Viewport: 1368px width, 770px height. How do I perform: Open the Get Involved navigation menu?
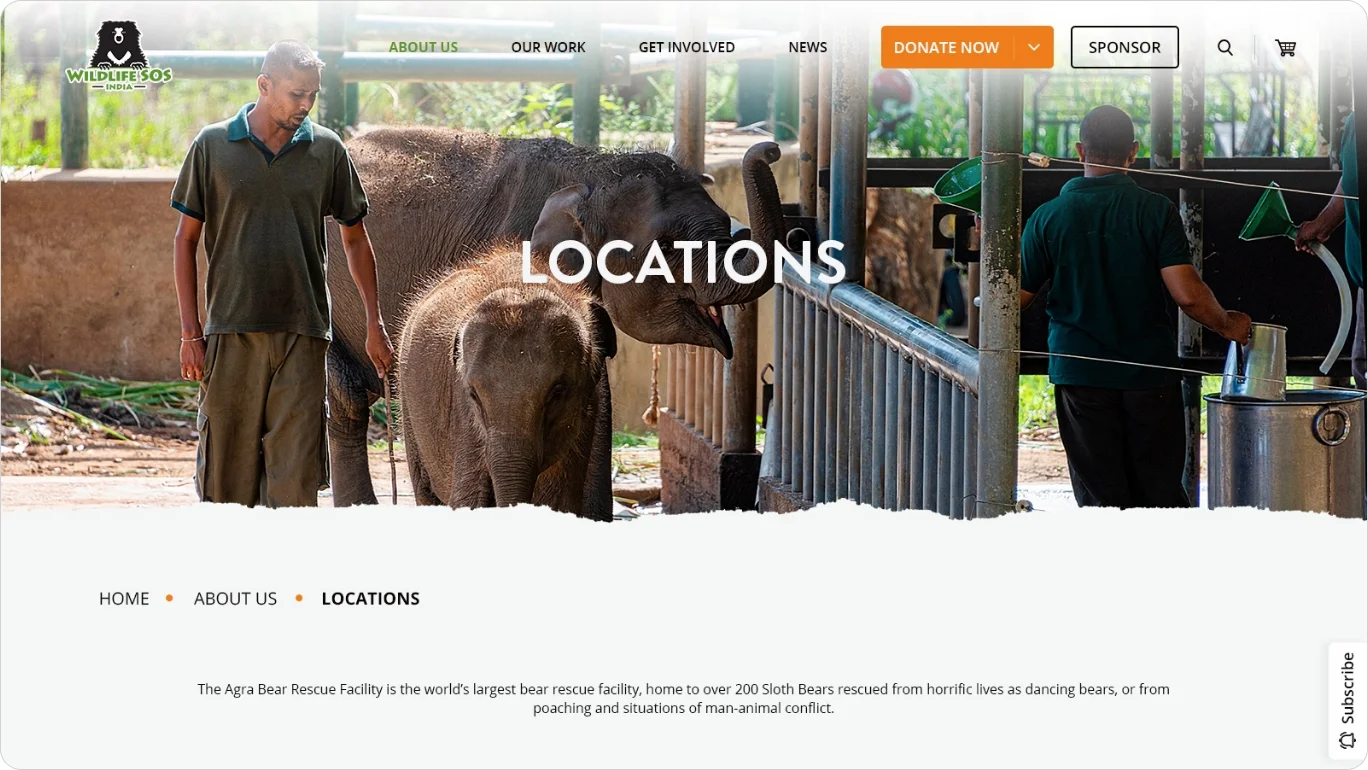click(687, 47)
